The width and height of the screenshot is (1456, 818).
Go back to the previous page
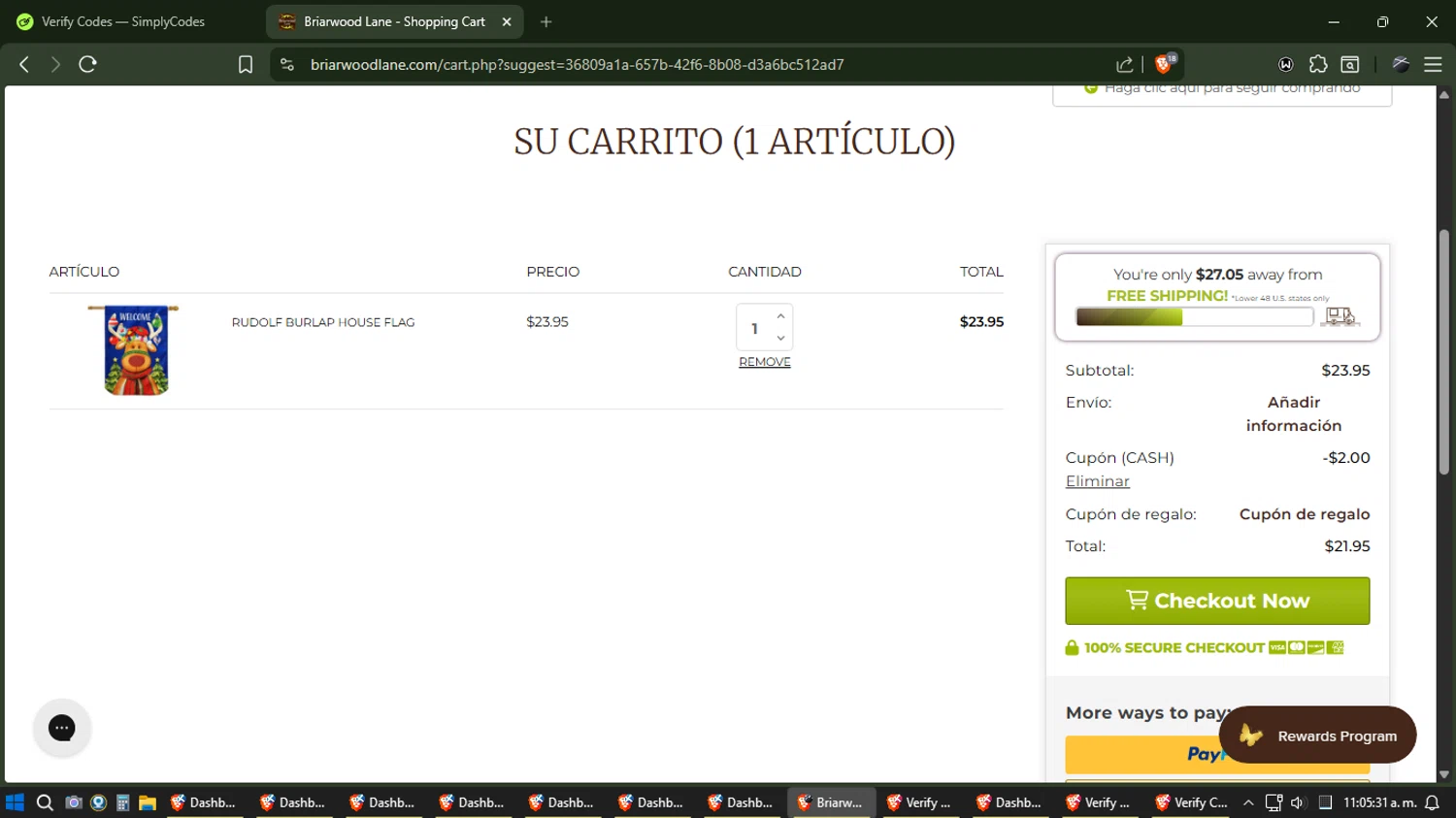[x=24, y=64]
